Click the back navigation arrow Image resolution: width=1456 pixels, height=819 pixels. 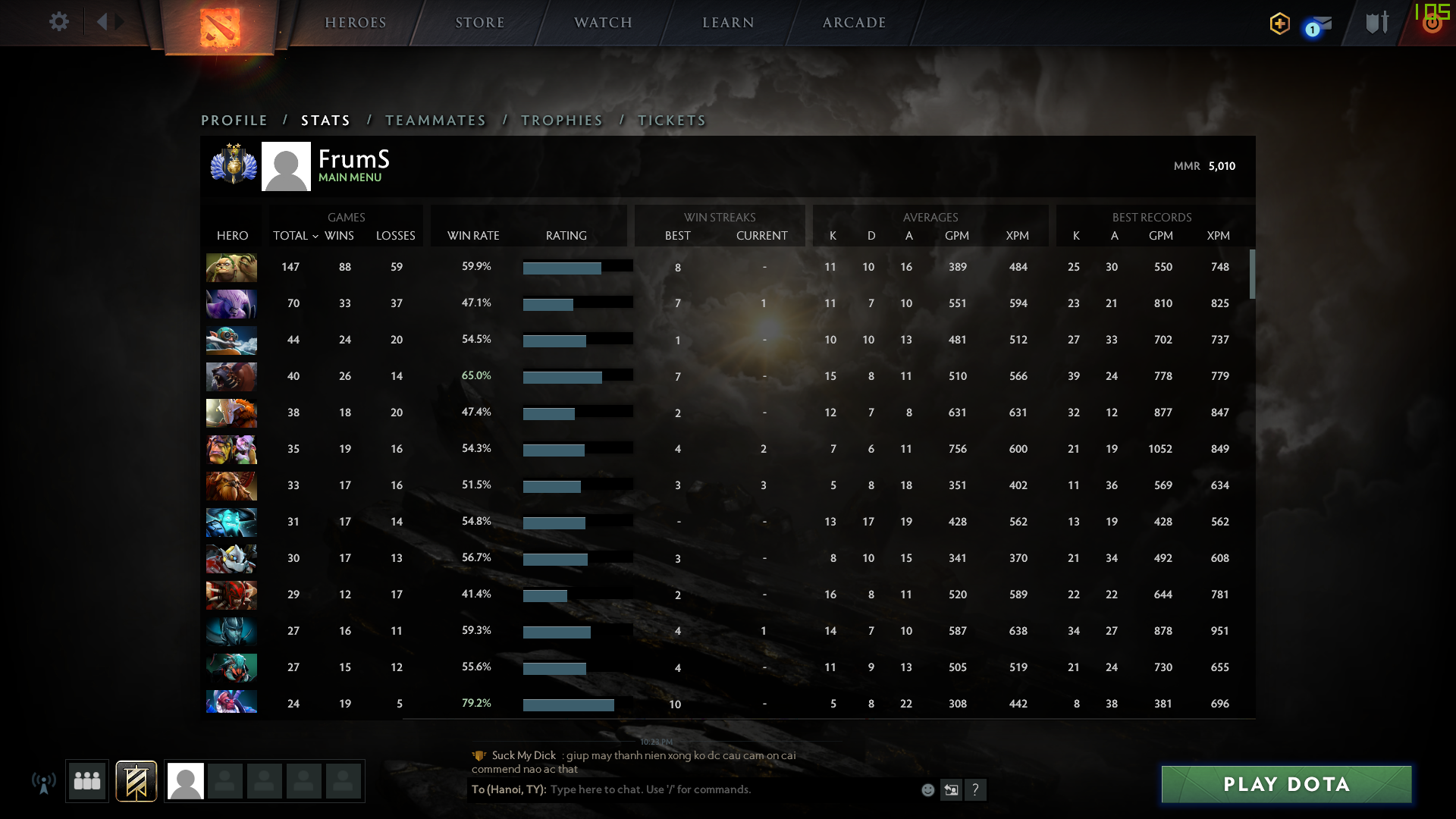(x=102, y=21)
